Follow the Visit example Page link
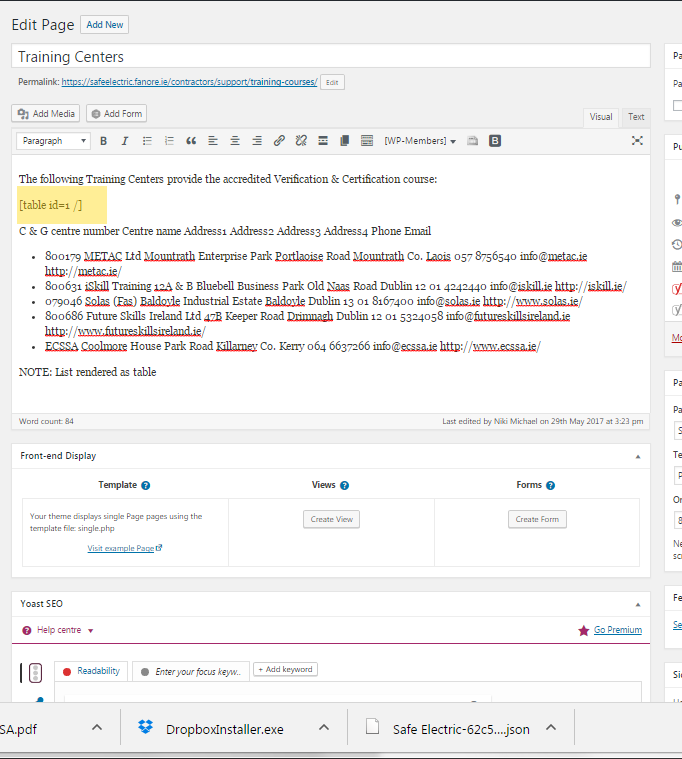This screenshot has width=682, height=759. (x=124, y=548)
